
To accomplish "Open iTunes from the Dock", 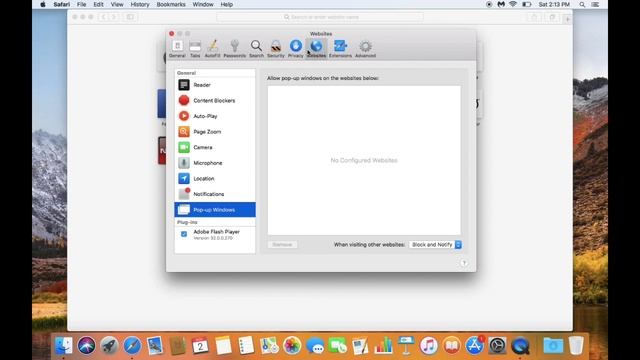I will (429, 346).
